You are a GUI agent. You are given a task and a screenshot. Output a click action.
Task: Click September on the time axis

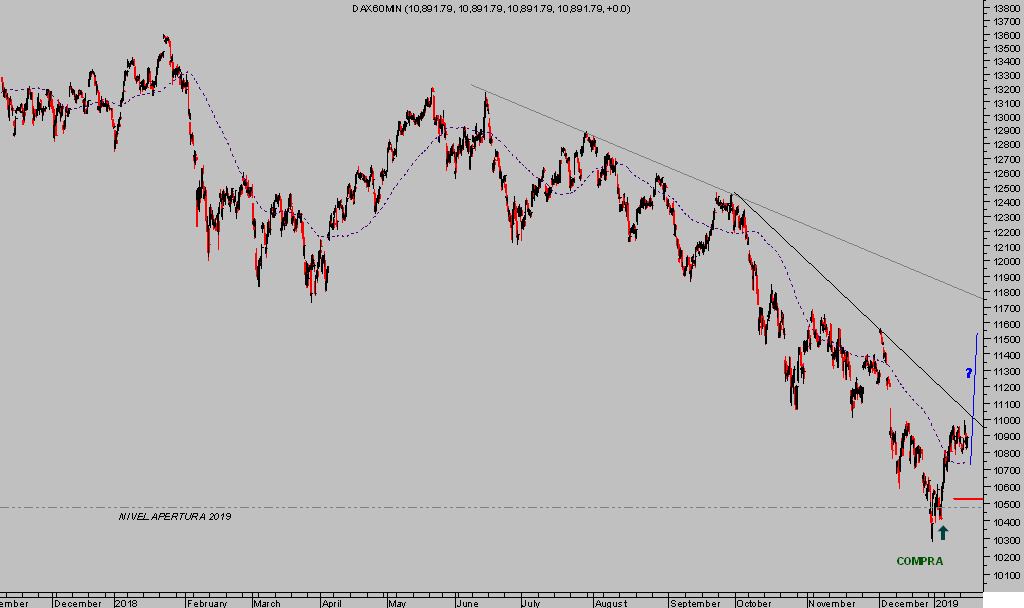click(696, 603)
